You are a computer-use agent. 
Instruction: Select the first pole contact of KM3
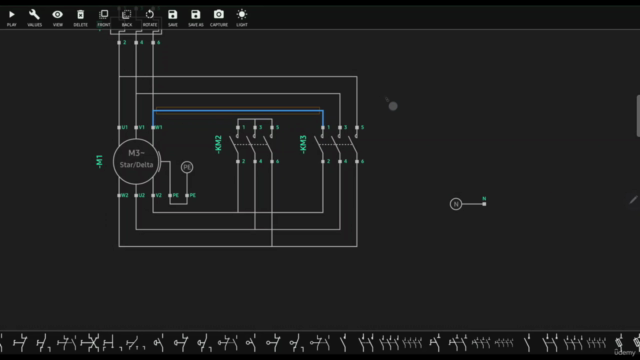pos(320,144)
